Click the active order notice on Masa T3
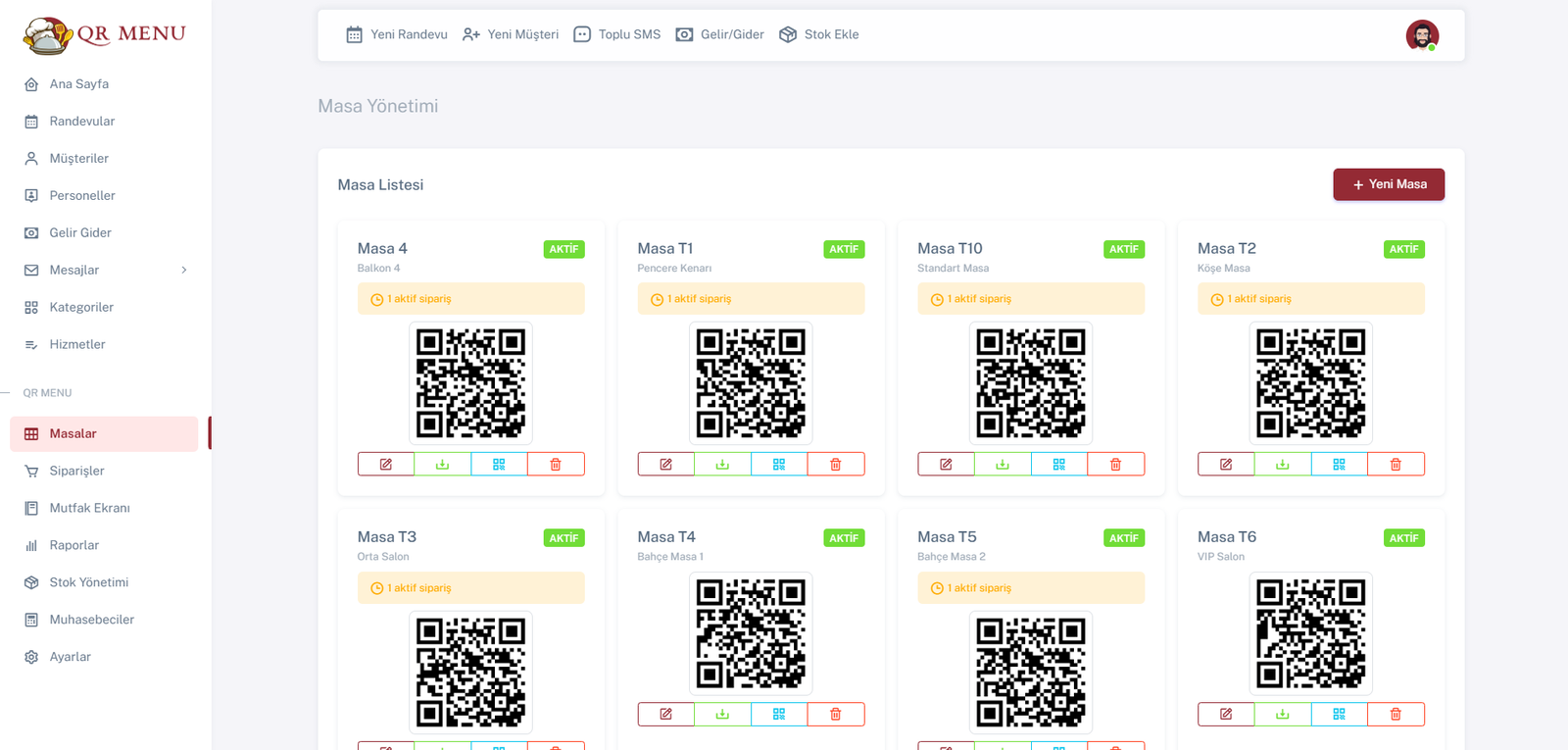Screen dimensions: 1568x750 pos(470,587)
